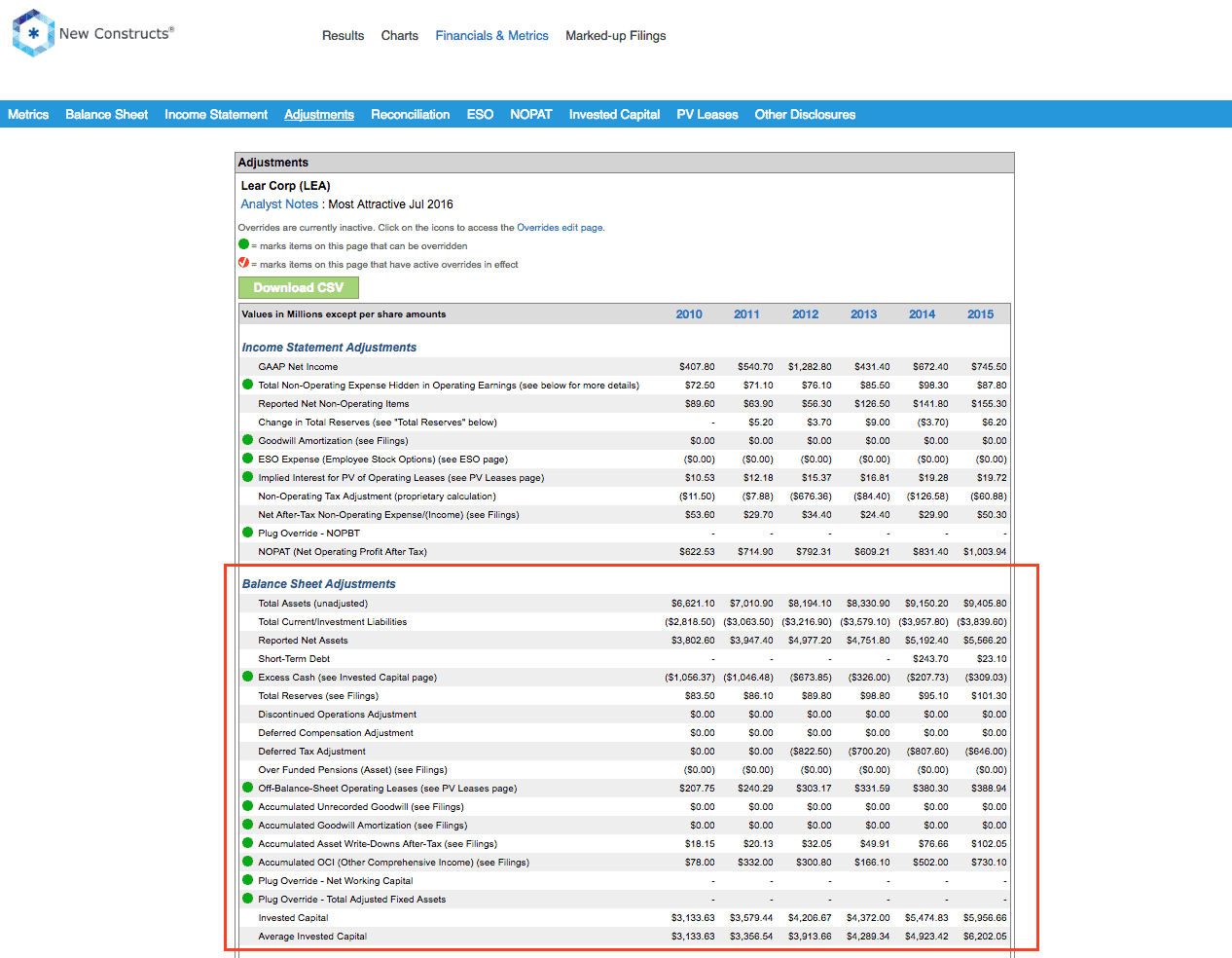The width and height of the screenshot is (1232, 958).
Task: Click green dot for Plug Override - Total Adjusted Fixed Assets
Action: [247, 899]
